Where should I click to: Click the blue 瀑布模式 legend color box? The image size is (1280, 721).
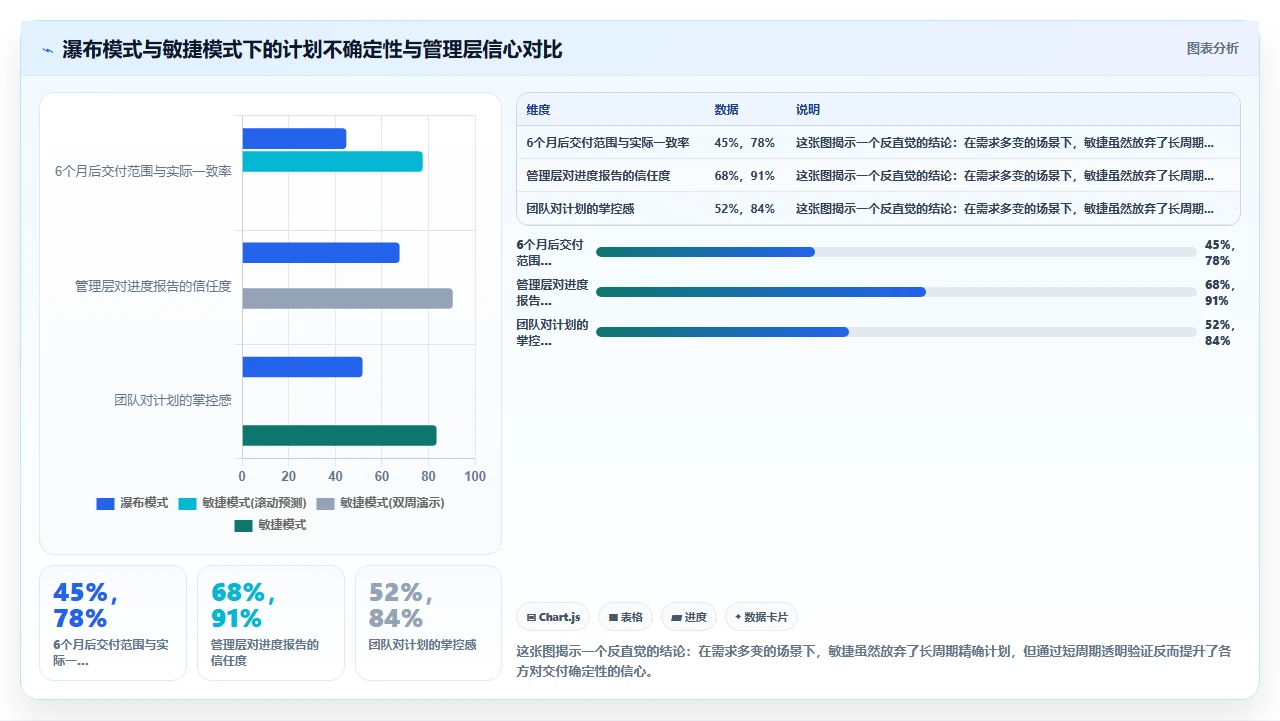105,504
